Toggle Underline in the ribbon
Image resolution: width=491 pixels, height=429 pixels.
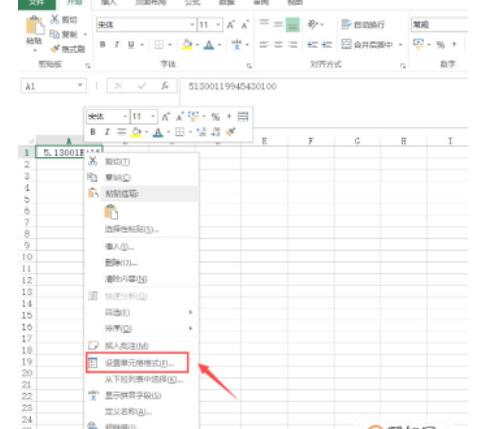coord(131,44)
